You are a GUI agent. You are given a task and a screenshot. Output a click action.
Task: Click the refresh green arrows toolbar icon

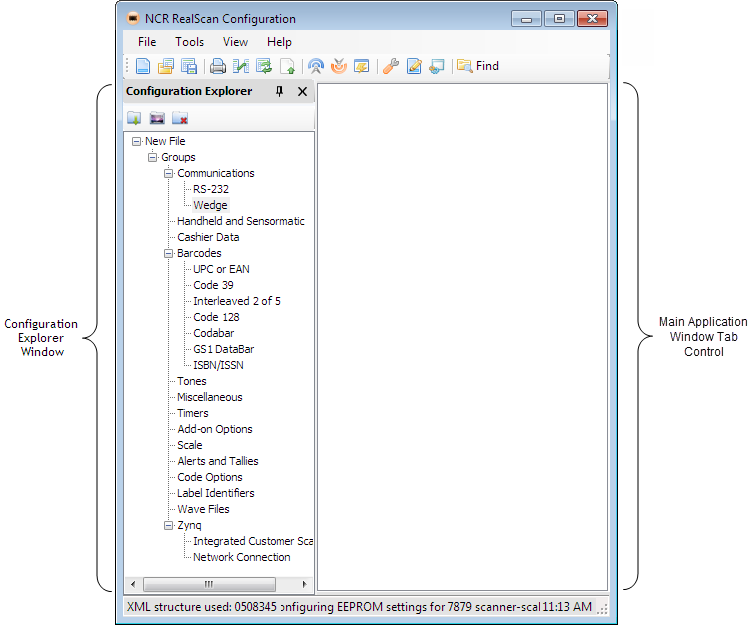tap(264, 66)
